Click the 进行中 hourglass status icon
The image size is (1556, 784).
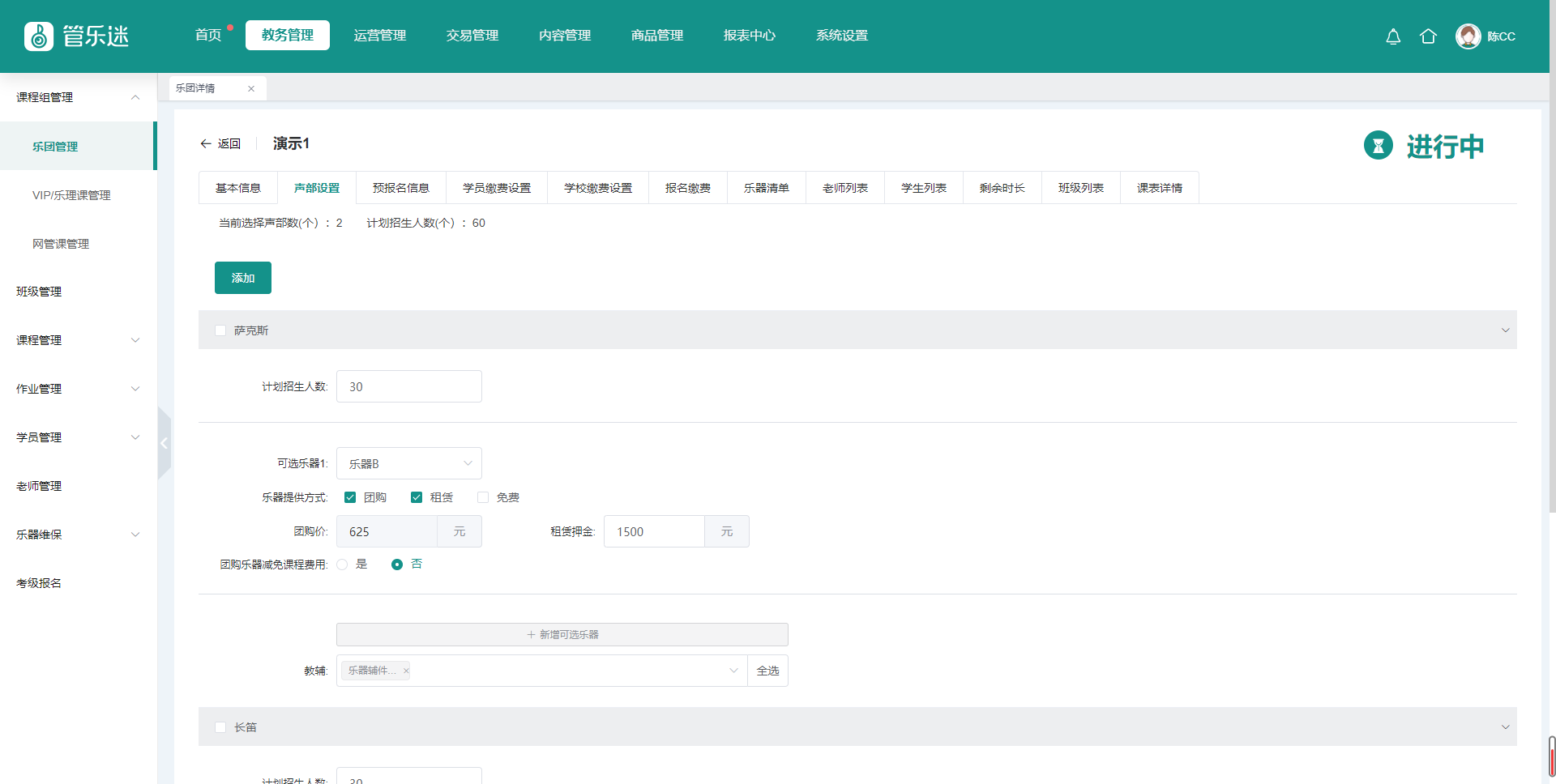click(x=1378, y=146)
